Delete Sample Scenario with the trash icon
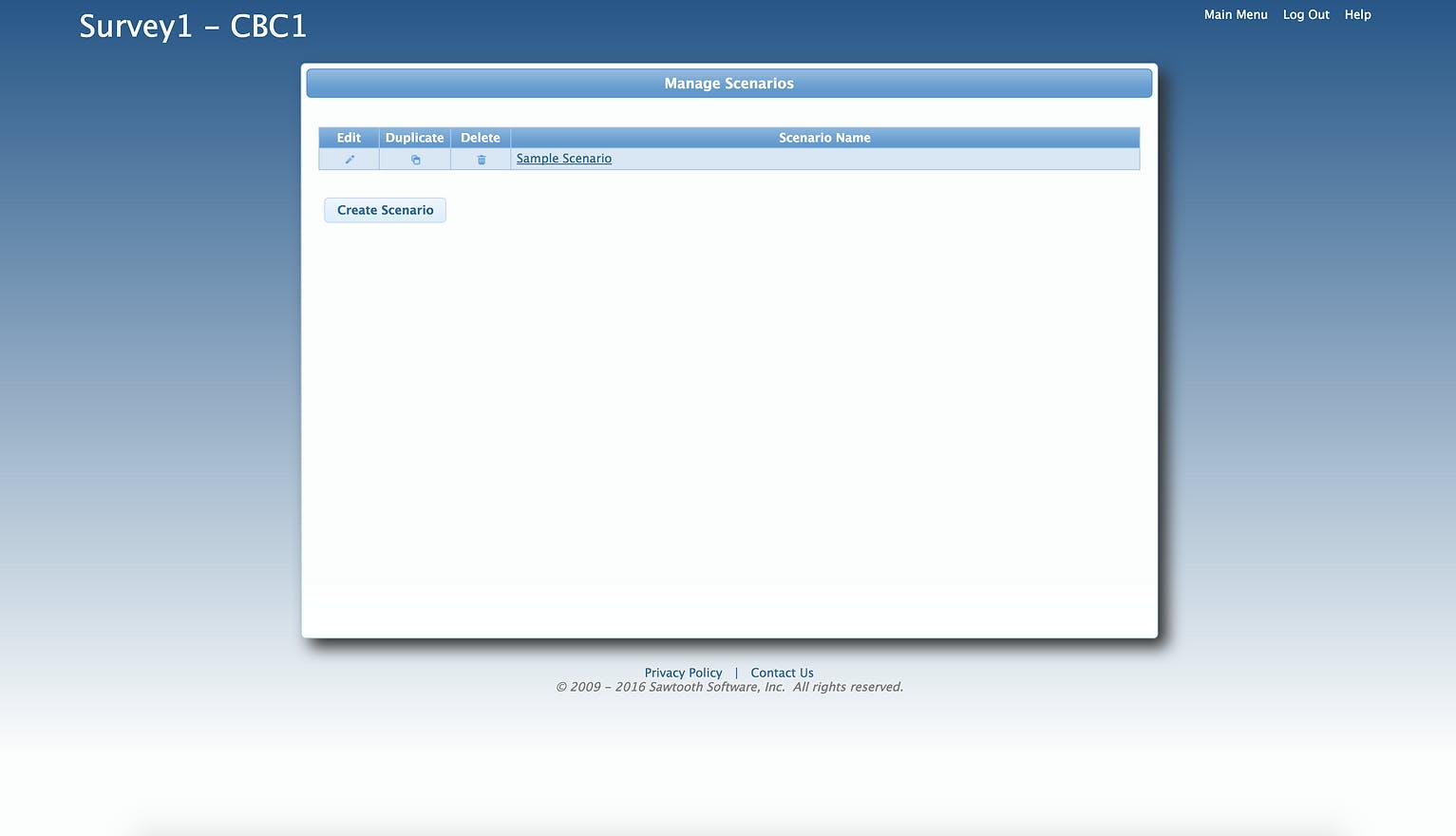Viewport: 1456px width, 836px height. 481,160
